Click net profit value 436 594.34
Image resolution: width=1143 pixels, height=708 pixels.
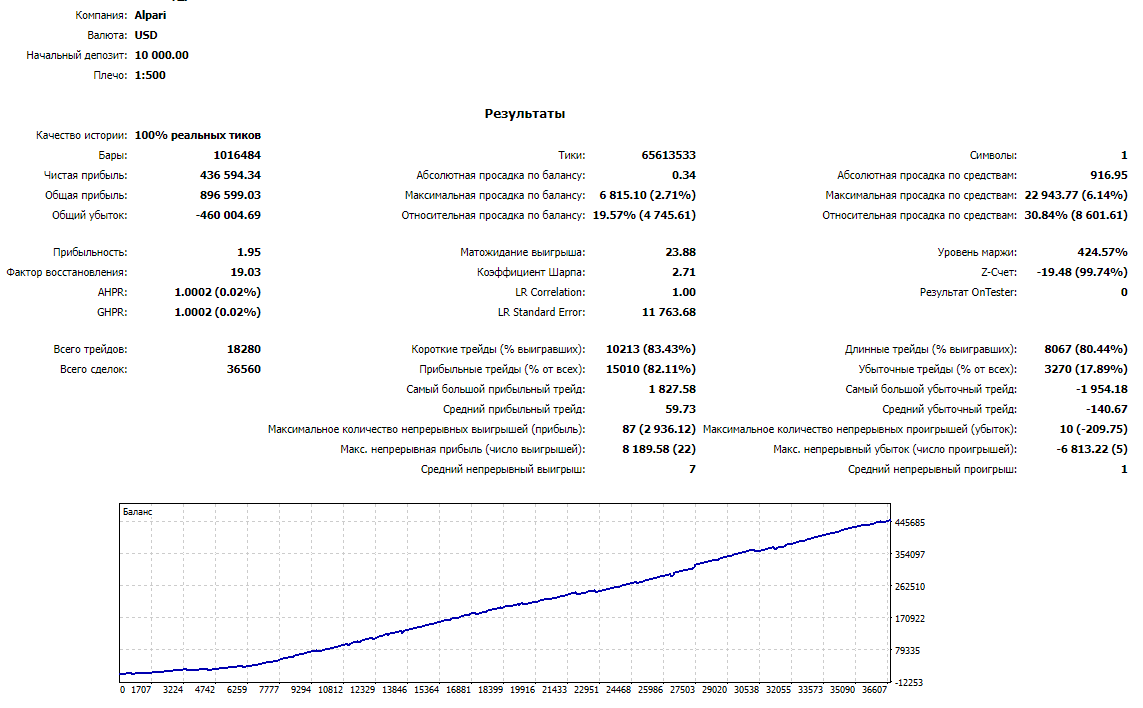(230, 175)
